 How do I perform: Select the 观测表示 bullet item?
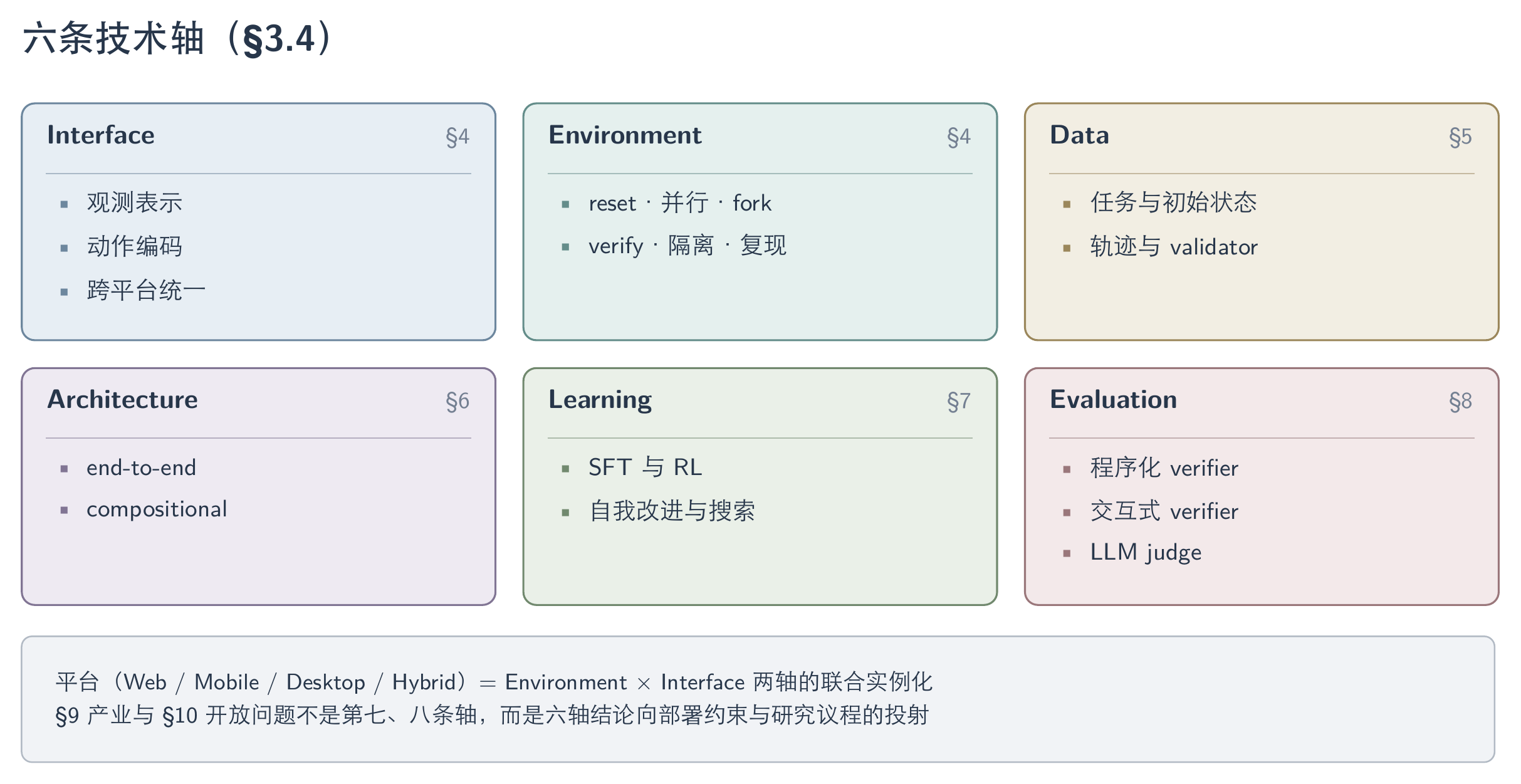[x=135, y=202]
